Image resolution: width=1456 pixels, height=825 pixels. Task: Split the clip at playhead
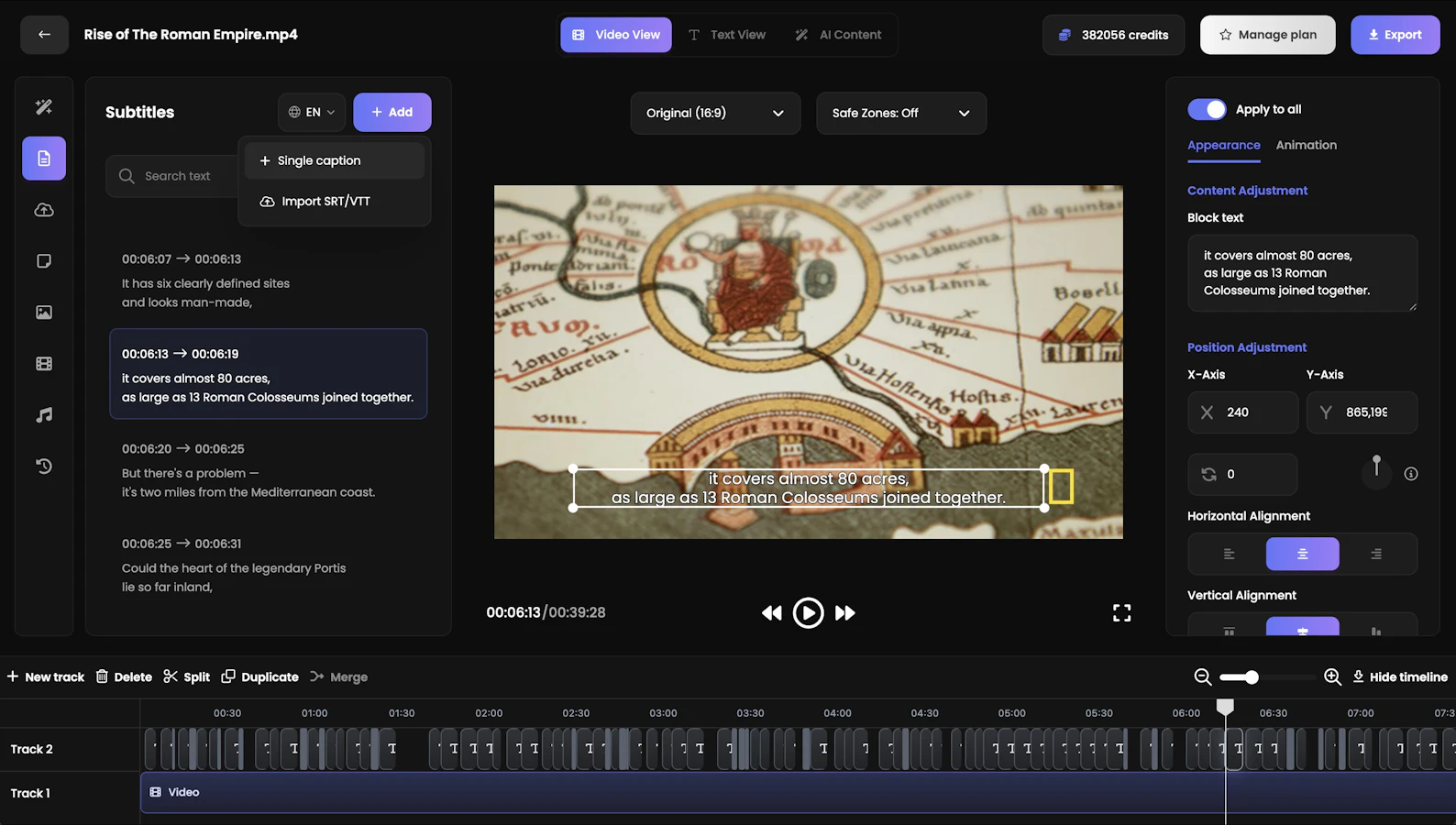click(186, 676)
